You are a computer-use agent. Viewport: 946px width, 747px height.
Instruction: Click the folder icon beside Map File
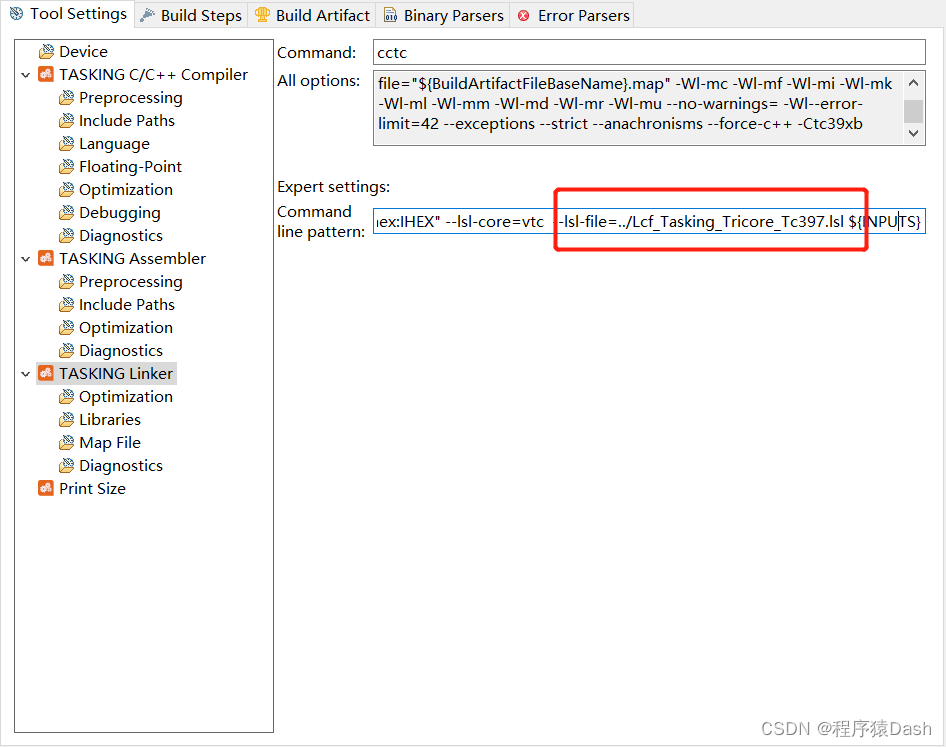point(65,442)
